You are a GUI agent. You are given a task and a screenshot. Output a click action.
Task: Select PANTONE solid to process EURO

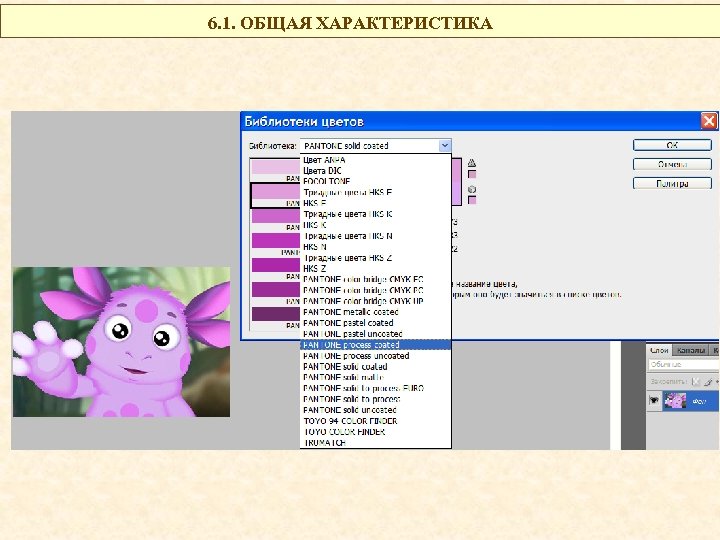pyautogui.click(x=376, y=388)
